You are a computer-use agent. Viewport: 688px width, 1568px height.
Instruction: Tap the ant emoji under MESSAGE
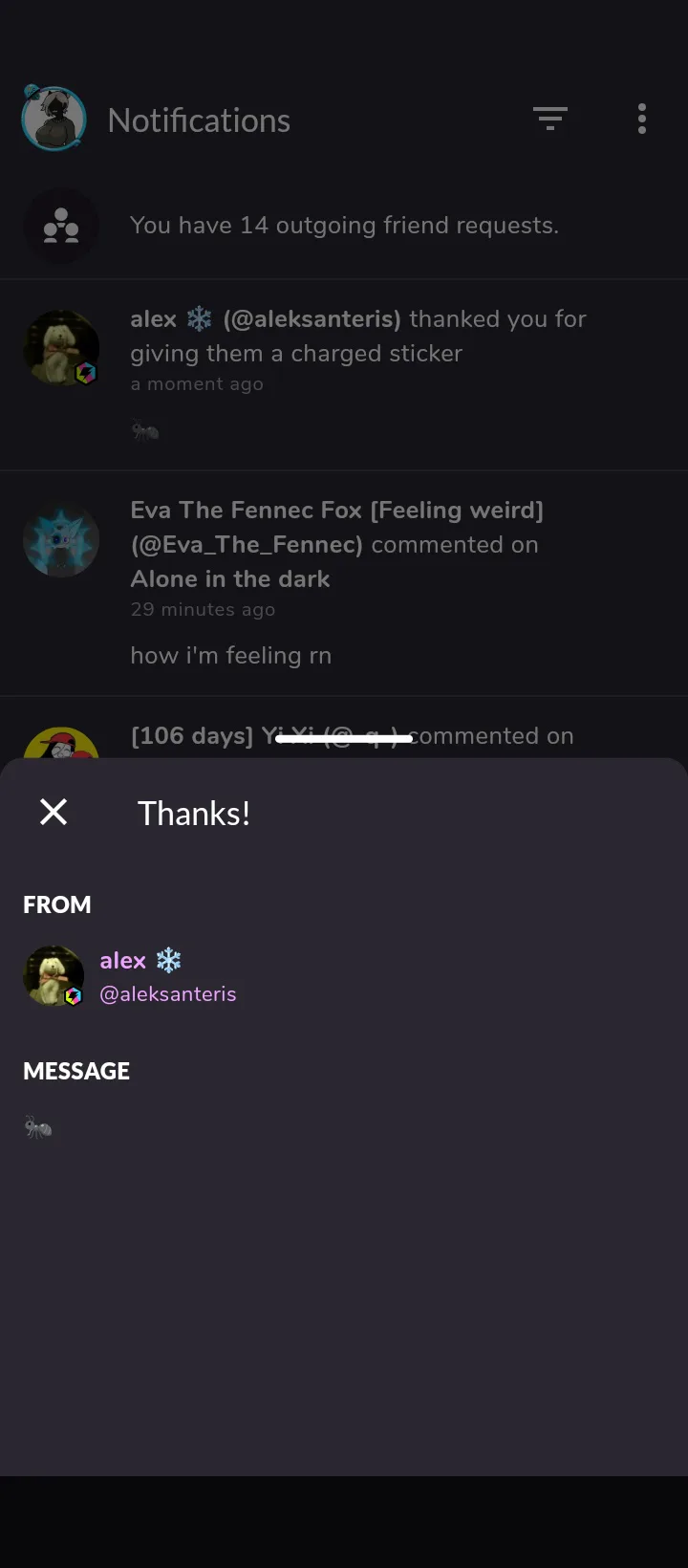pos(38,1128)
